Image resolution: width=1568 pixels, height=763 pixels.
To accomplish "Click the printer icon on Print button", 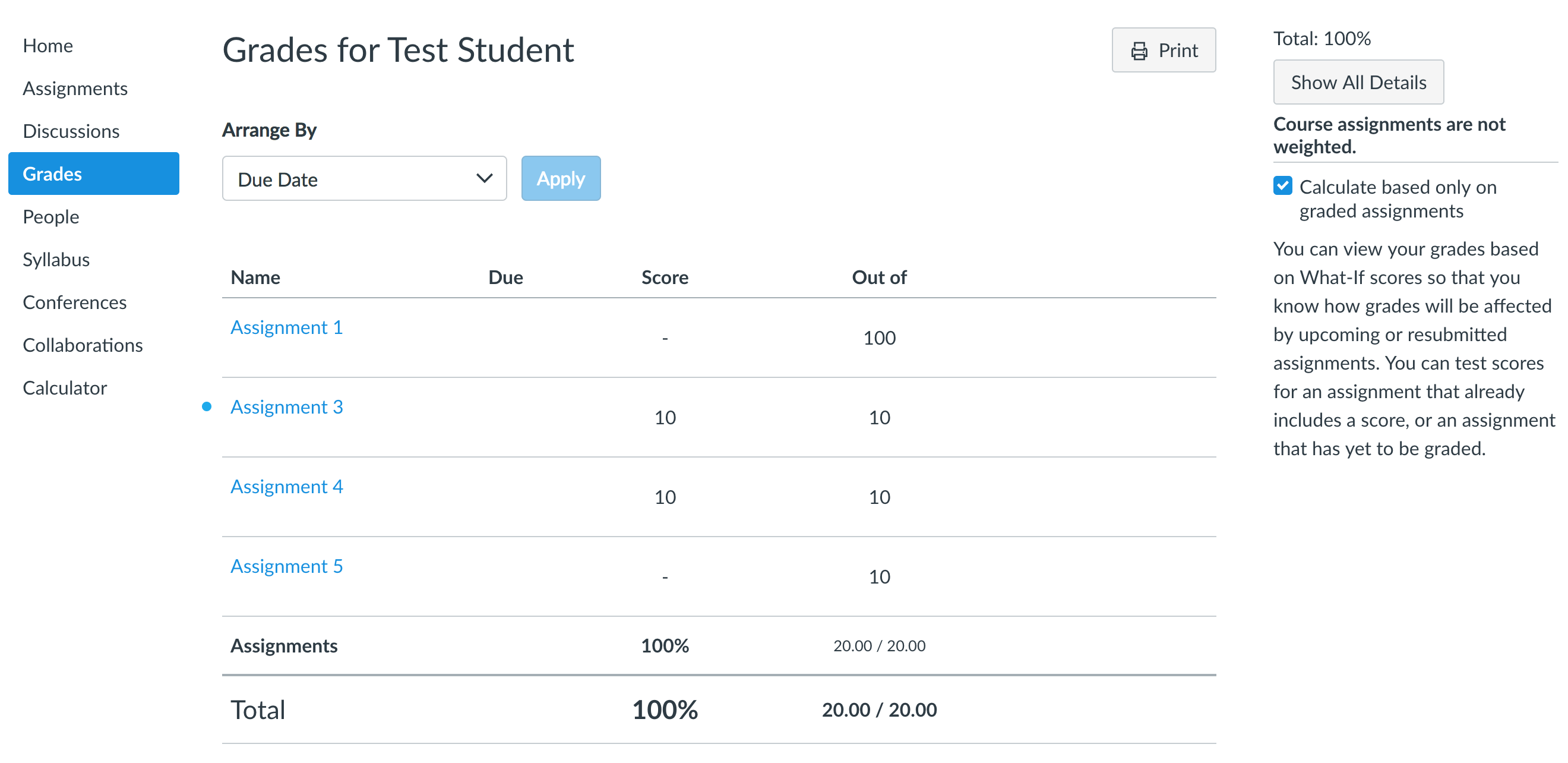I will 1139,51.
